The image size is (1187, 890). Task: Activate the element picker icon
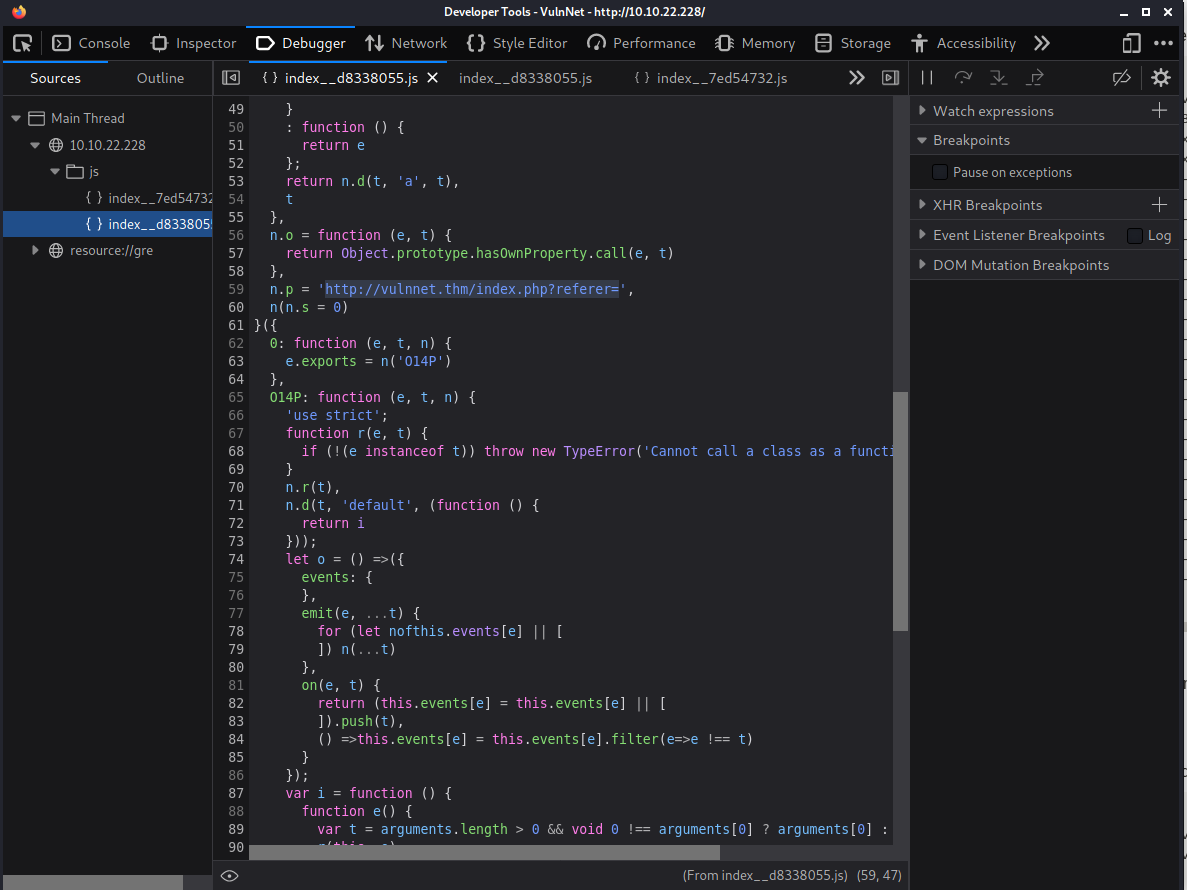(23, 43)
